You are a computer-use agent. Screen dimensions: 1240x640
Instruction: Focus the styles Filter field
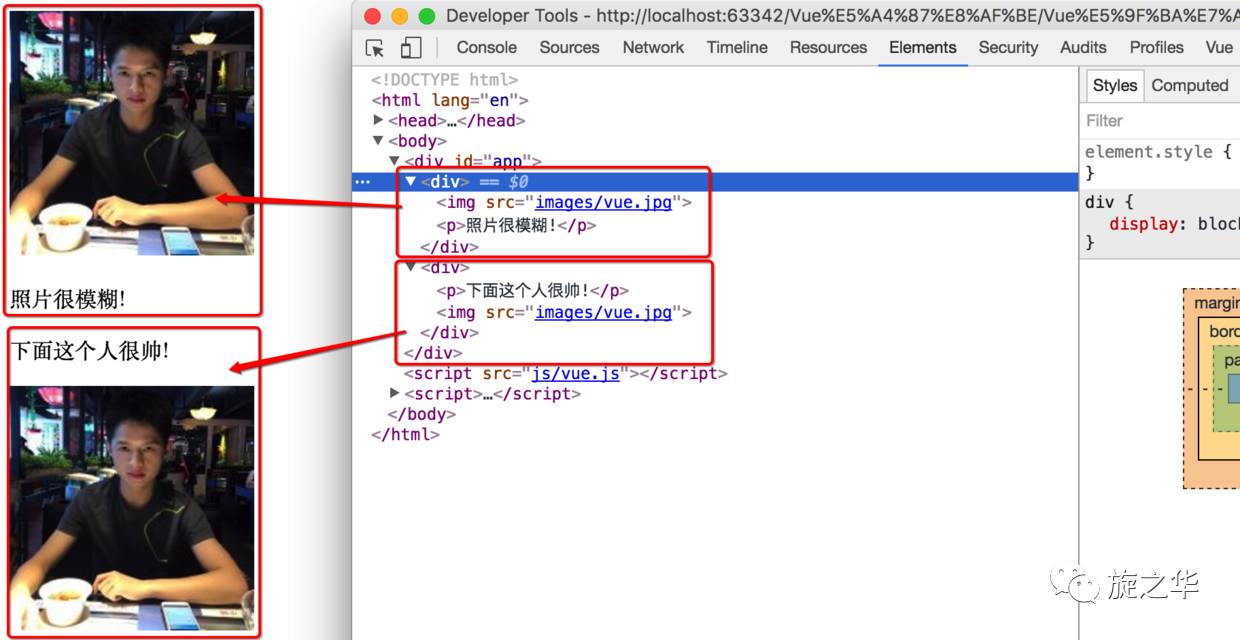pos(1160,121)
